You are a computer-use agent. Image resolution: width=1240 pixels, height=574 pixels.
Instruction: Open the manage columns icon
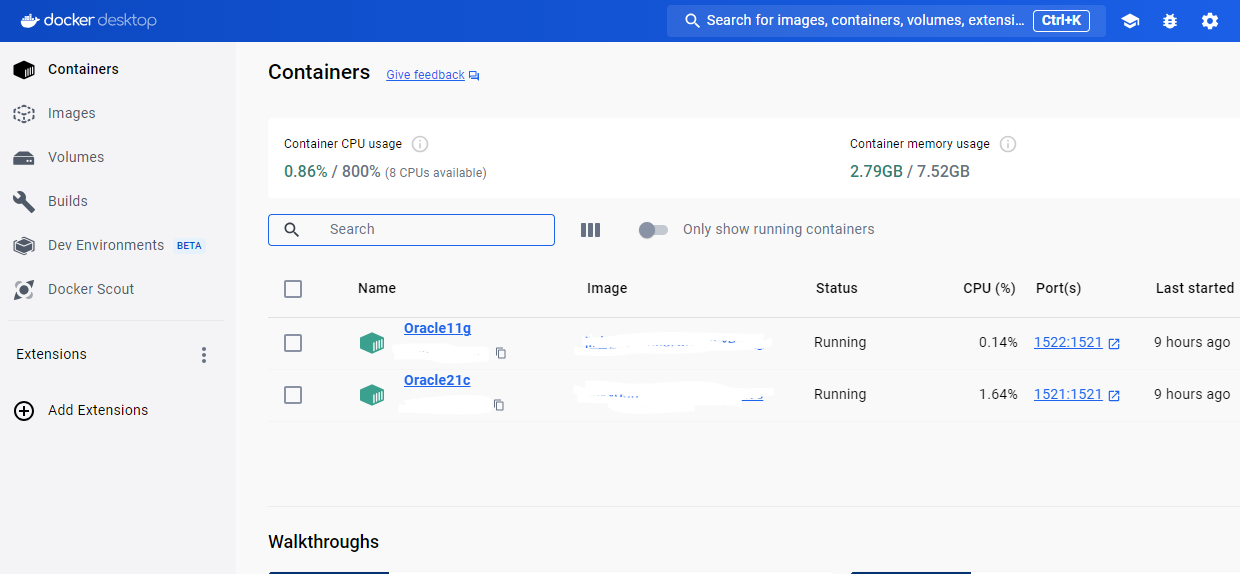coord(591,230)
